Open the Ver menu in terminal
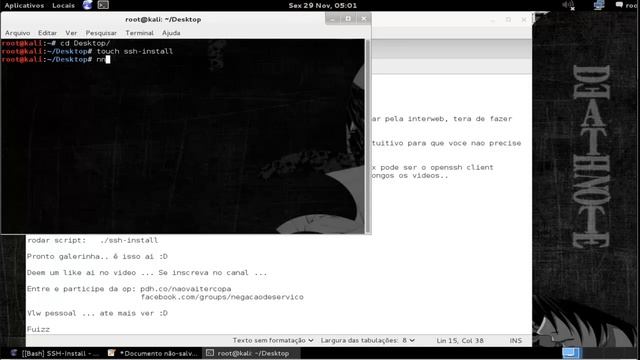Viewport: 640px width, 360px height. tap(71, 33)
